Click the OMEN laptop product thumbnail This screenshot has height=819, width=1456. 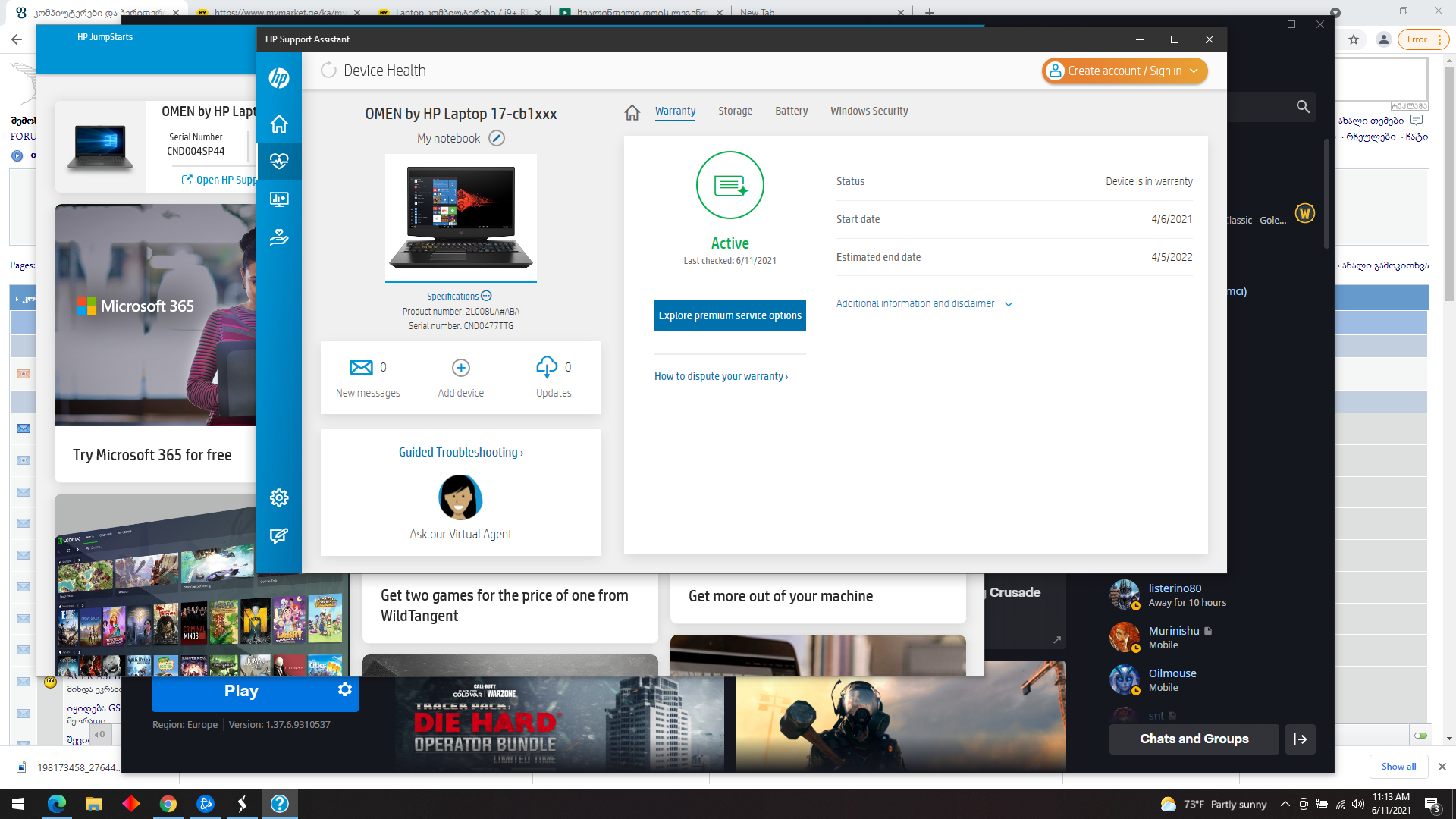[461, 218]
